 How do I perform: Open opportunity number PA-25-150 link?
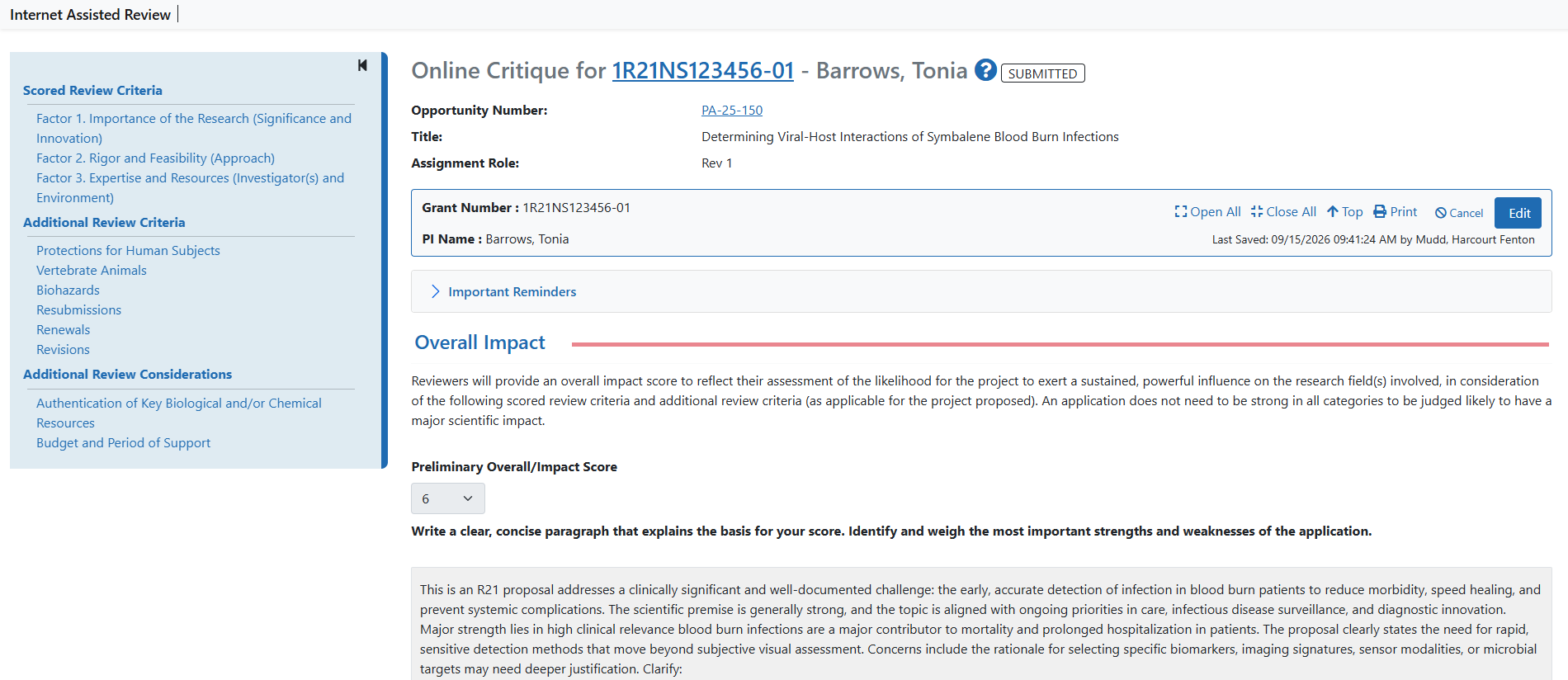[x=732, y=111]
